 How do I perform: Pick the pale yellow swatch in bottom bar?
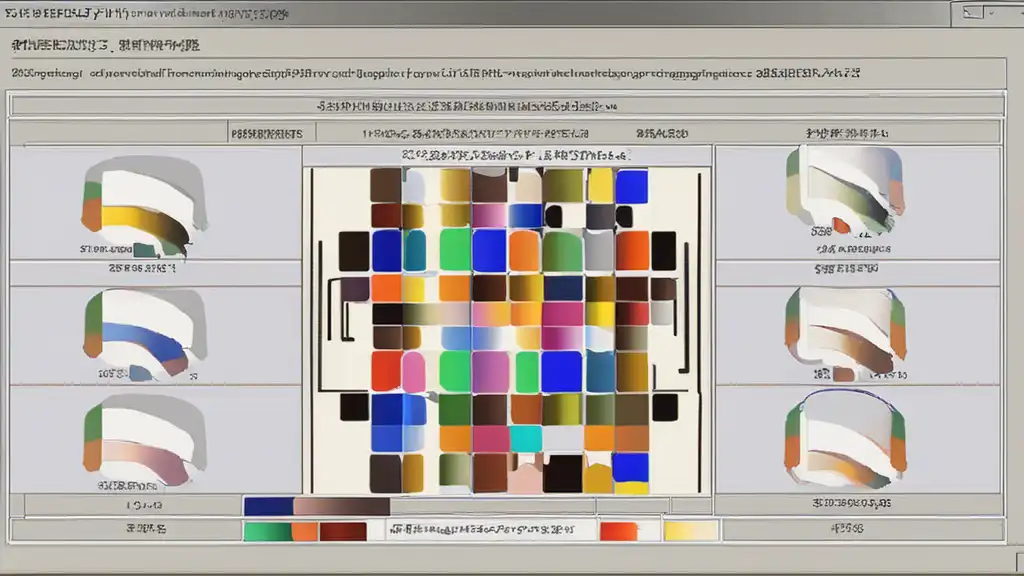pos(690,531)
